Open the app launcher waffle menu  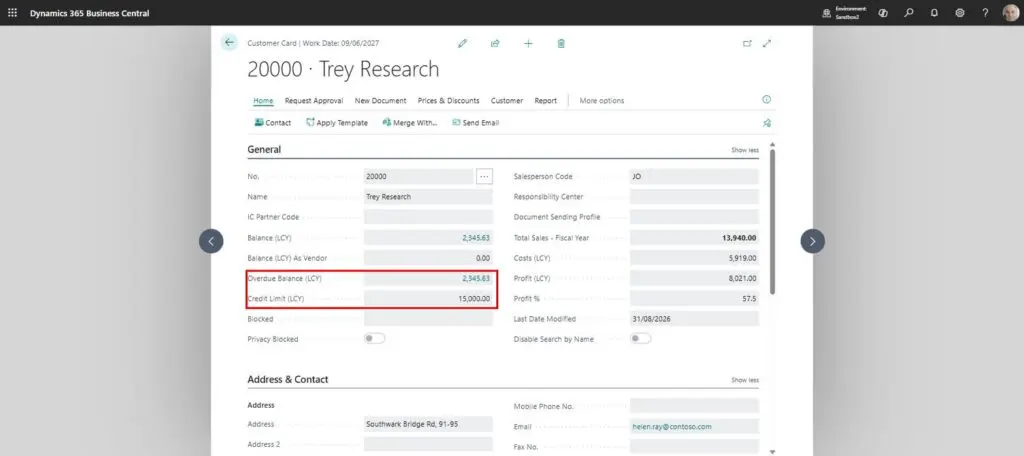click(x=12, y=13)
